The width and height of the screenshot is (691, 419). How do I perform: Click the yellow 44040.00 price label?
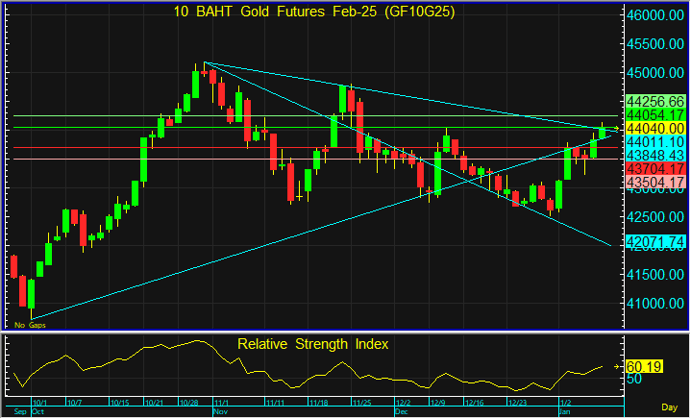pyautogui.click(x=654, y=129)
